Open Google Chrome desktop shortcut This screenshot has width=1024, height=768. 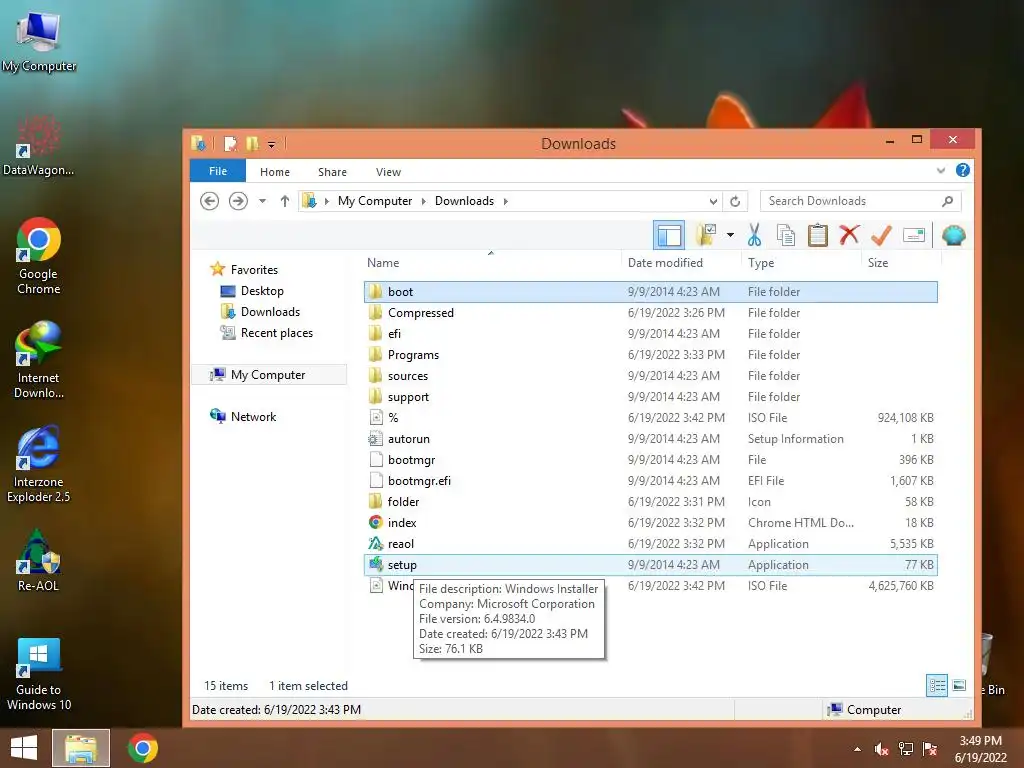(39, 256)
